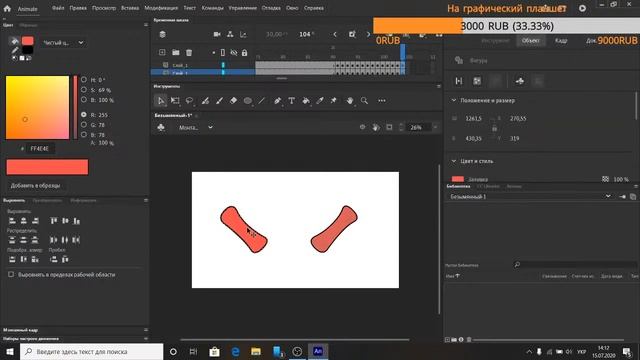Click the Заливка fill swatch in Properties

458,179
